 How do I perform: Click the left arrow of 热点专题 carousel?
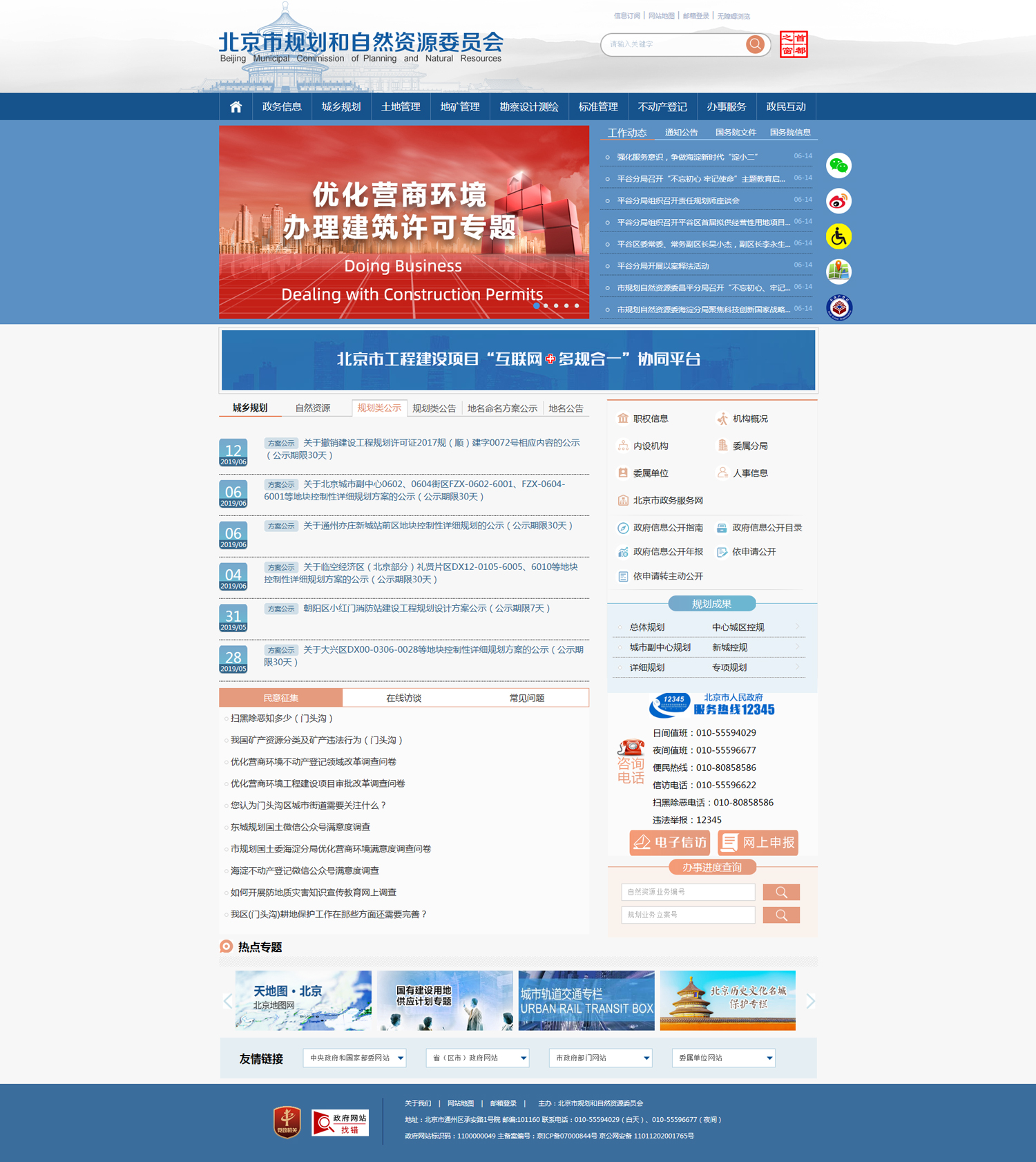pyautogui.click(x=228, y=1001)
